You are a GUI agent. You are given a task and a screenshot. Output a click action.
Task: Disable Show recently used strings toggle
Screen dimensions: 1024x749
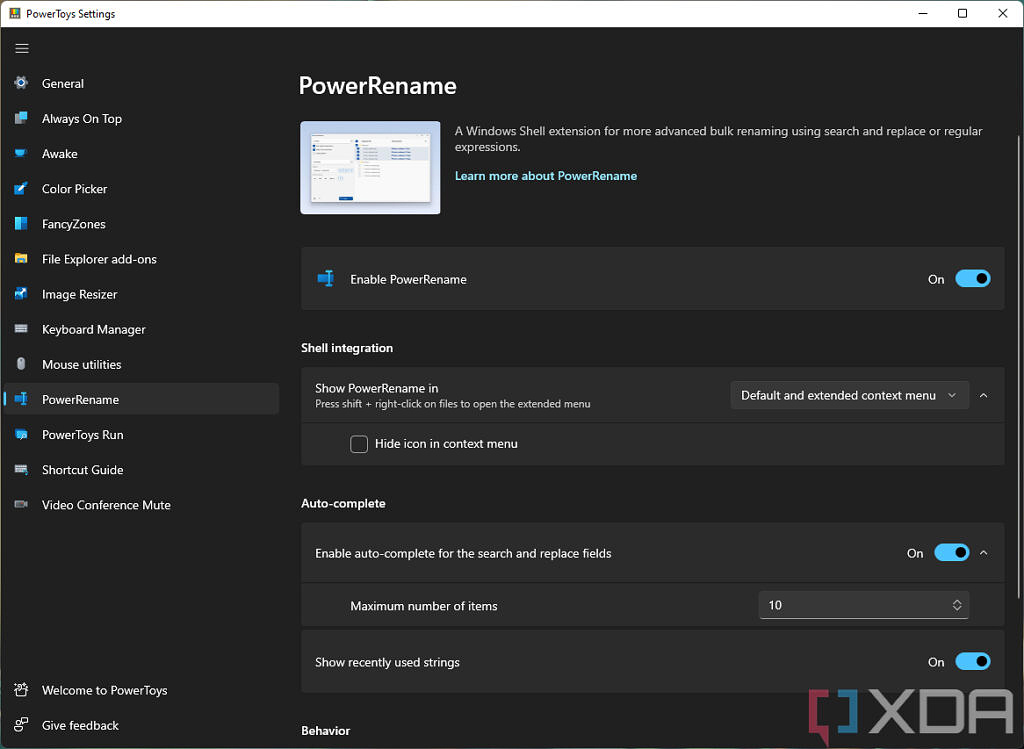click(x=972, y=662)
